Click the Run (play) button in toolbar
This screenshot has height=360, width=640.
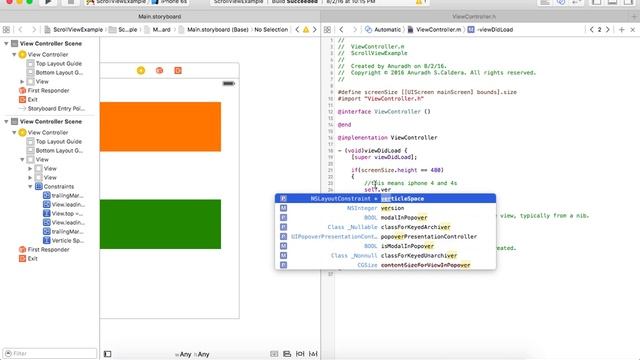pyautogui.click(x=48, y=2)
